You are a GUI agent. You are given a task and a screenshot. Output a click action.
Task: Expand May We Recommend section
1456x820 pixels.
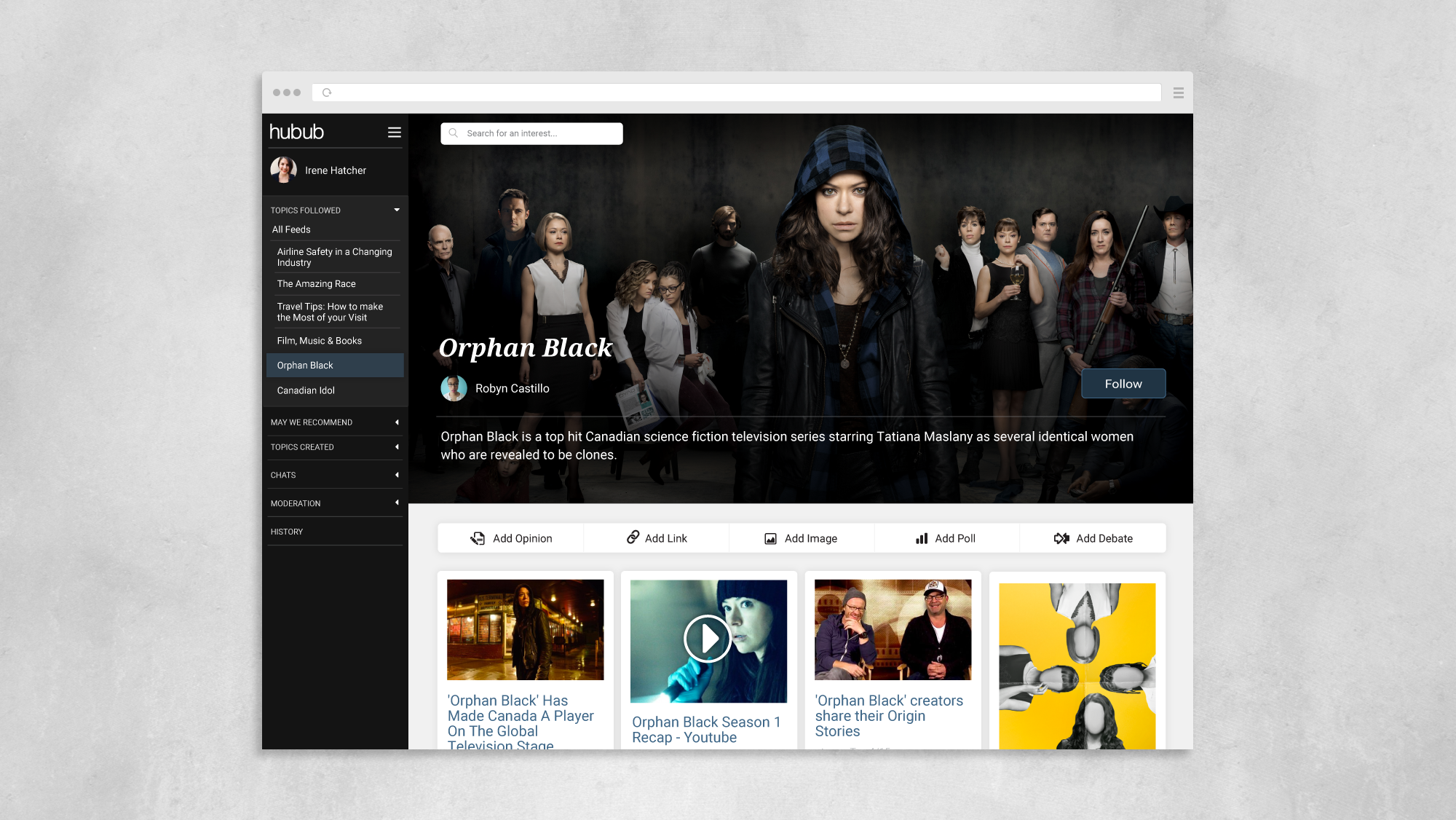(x=397, y=422)
